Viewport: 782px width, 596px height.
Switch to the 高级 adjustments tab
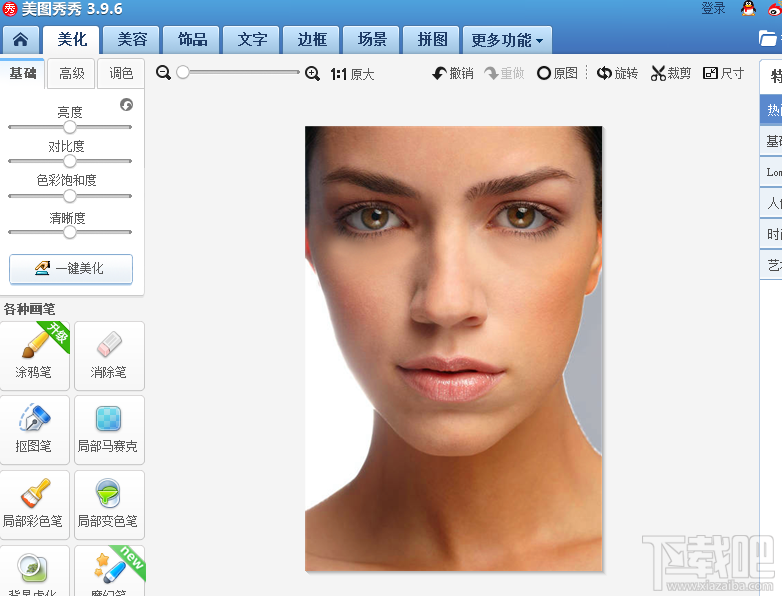coord(71,74)
